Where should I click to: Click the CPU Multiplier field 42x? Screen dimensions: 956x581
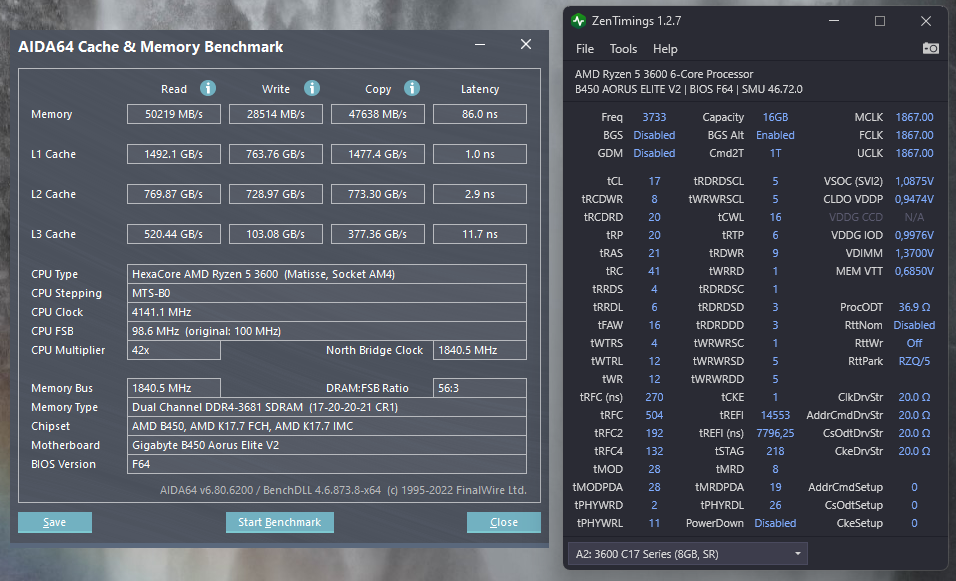pyautogui.click(x=174, y=350)
